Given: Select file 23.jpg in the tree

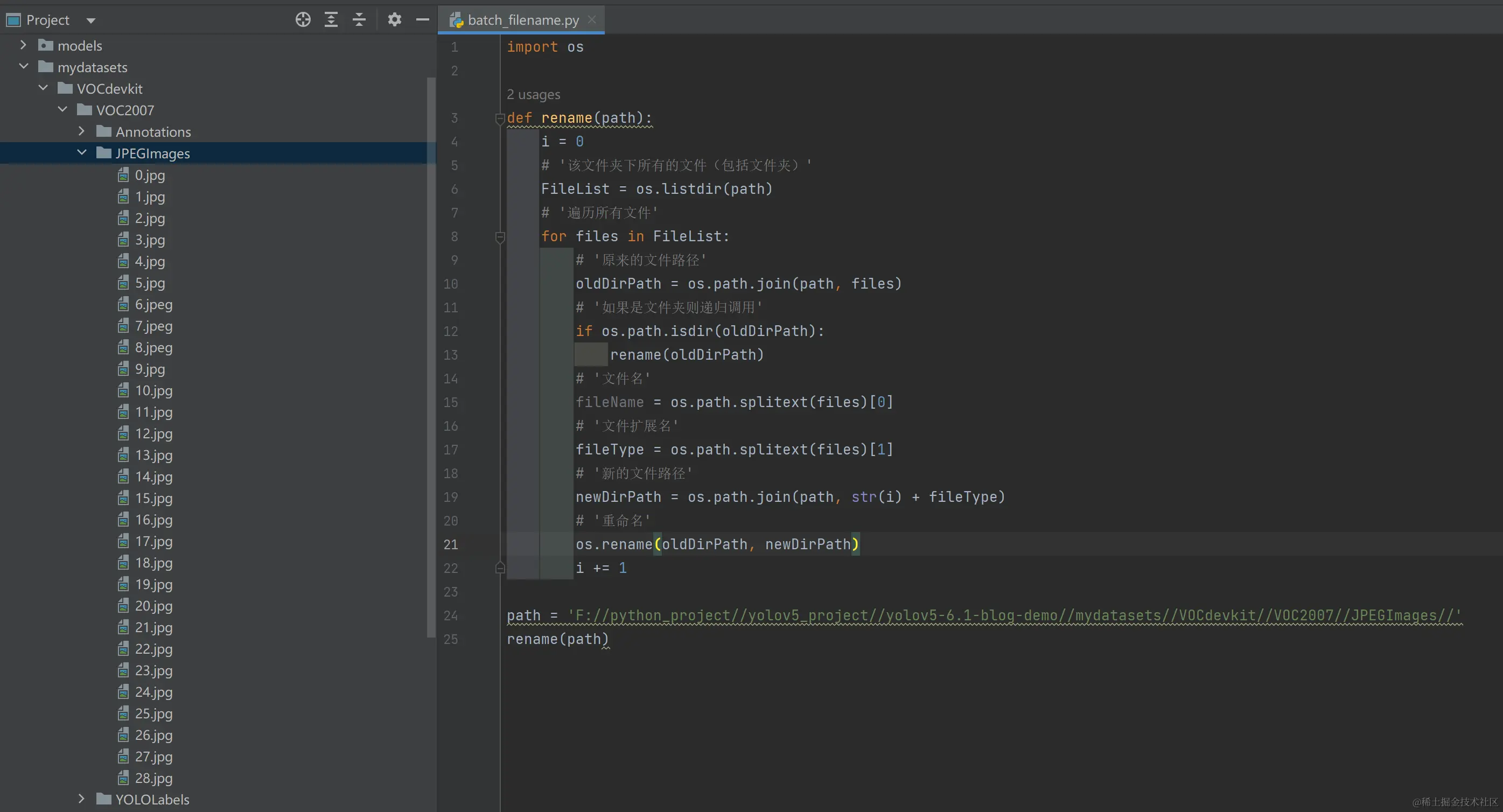Looking at the screenshot, I should [153, 671].
